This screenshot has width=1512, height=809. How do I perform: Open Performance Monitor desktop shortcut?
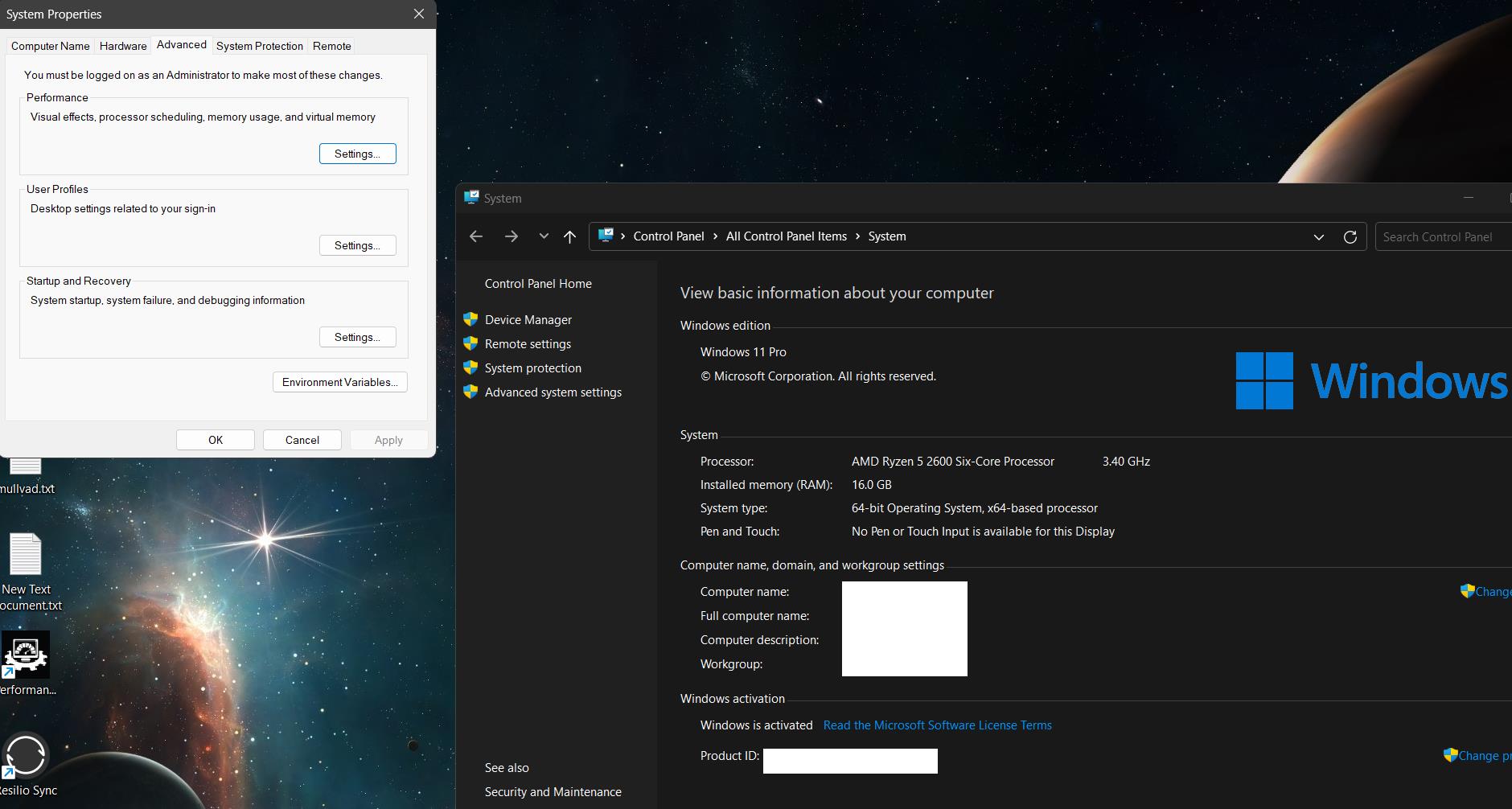click(x=27, y=663)
